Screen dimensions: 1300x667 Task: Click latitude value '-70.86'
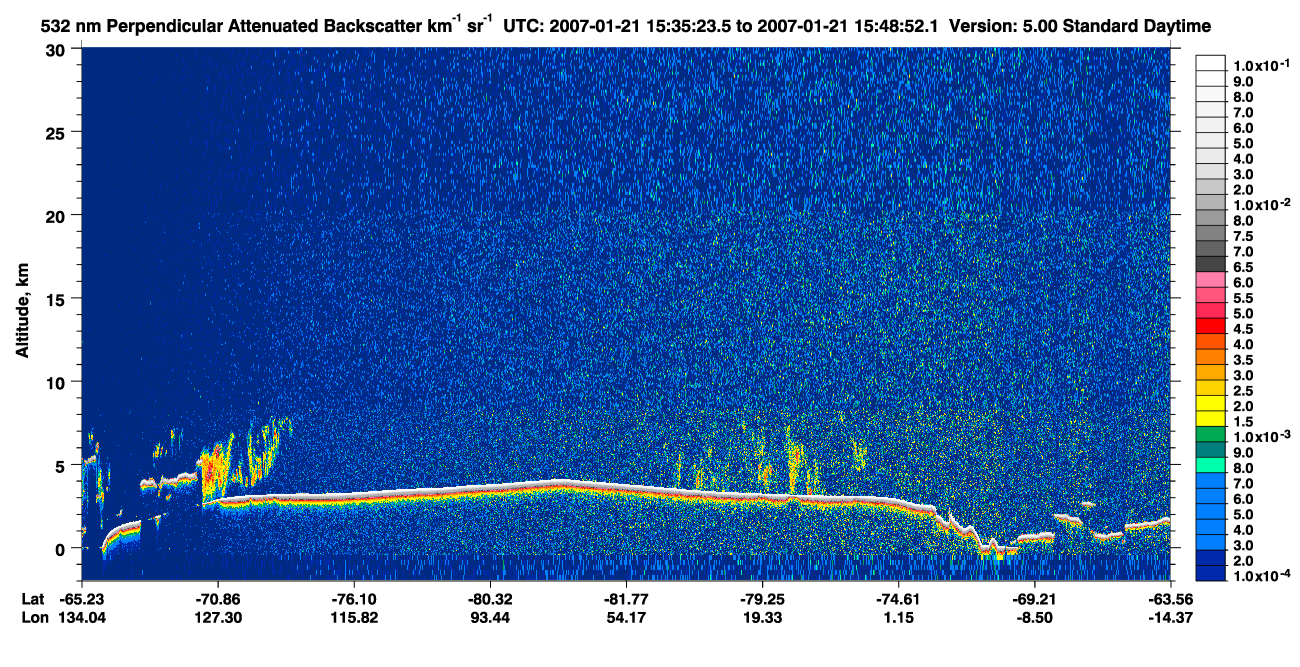tap(218, 599)
